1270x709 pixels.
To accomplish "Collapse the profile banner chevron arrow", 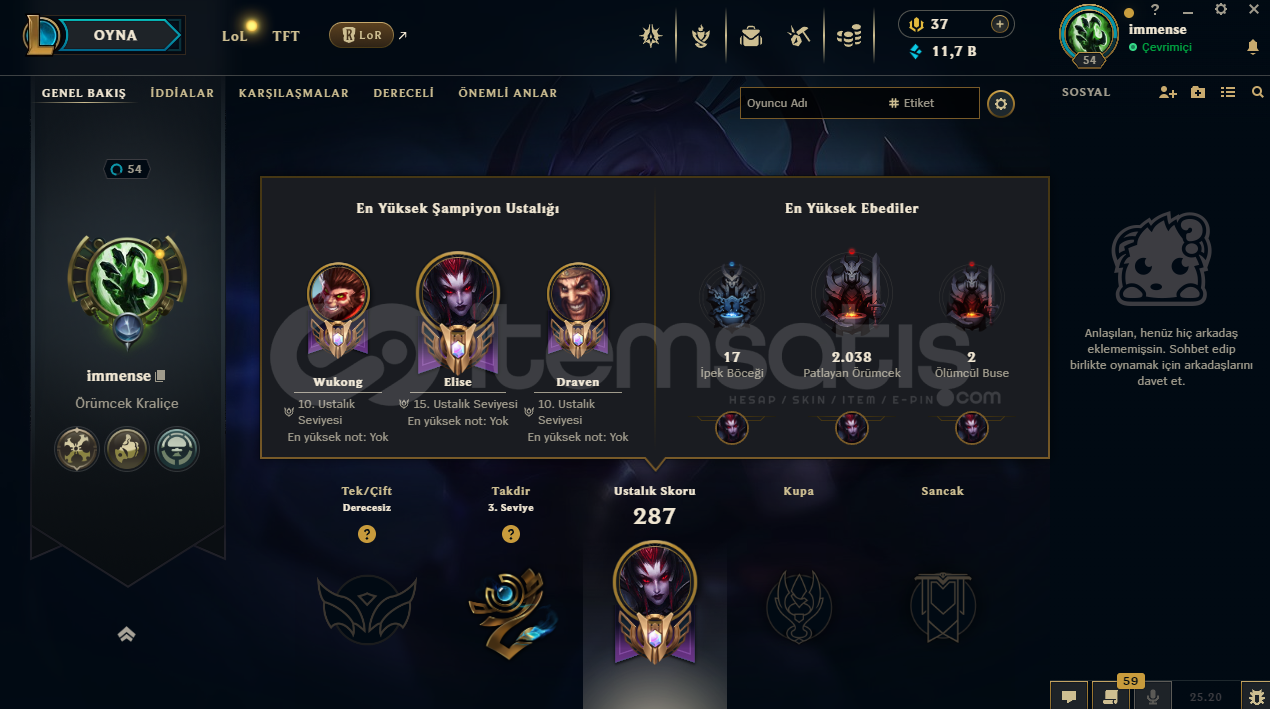I will point(126,634).
